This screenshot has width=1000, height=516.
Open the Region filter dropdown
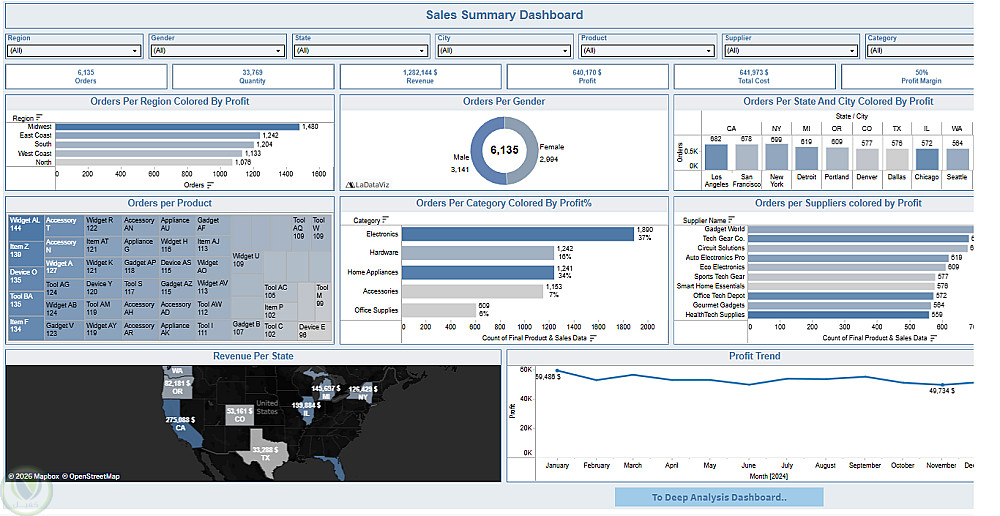click(74, 50)
